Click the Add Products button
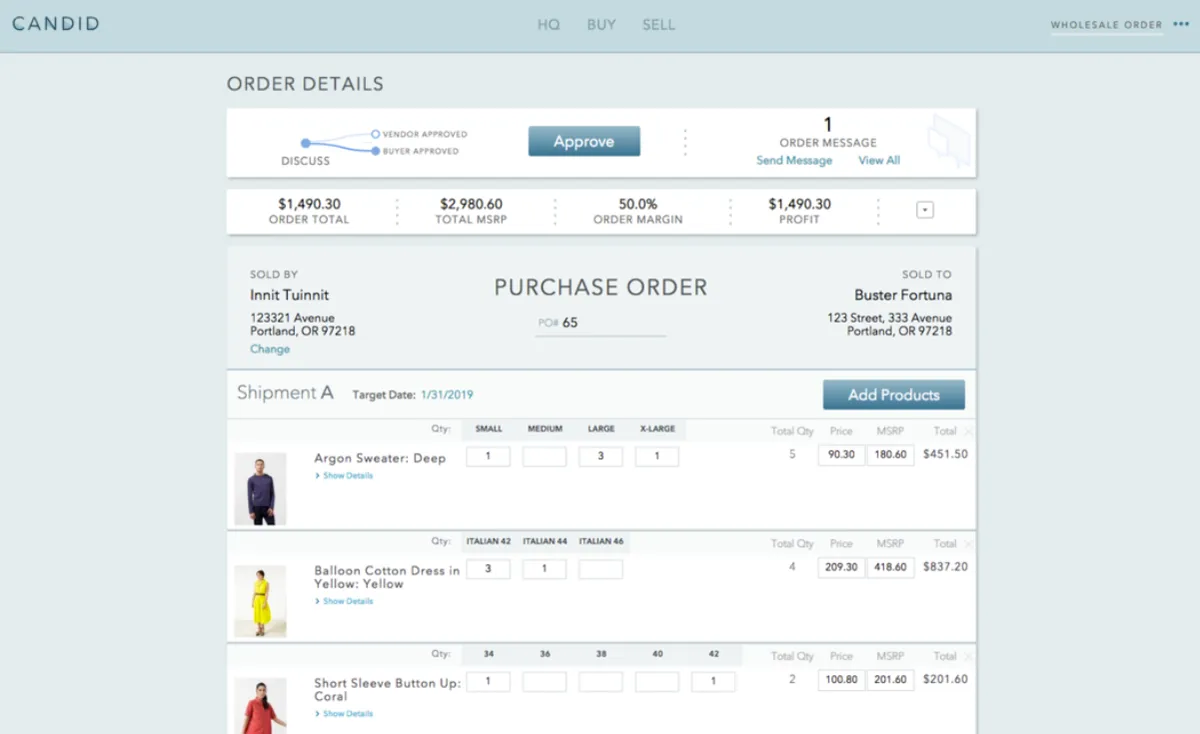Image resolution: width=1200 pixels, height=734 pixels. coord(894,395)
